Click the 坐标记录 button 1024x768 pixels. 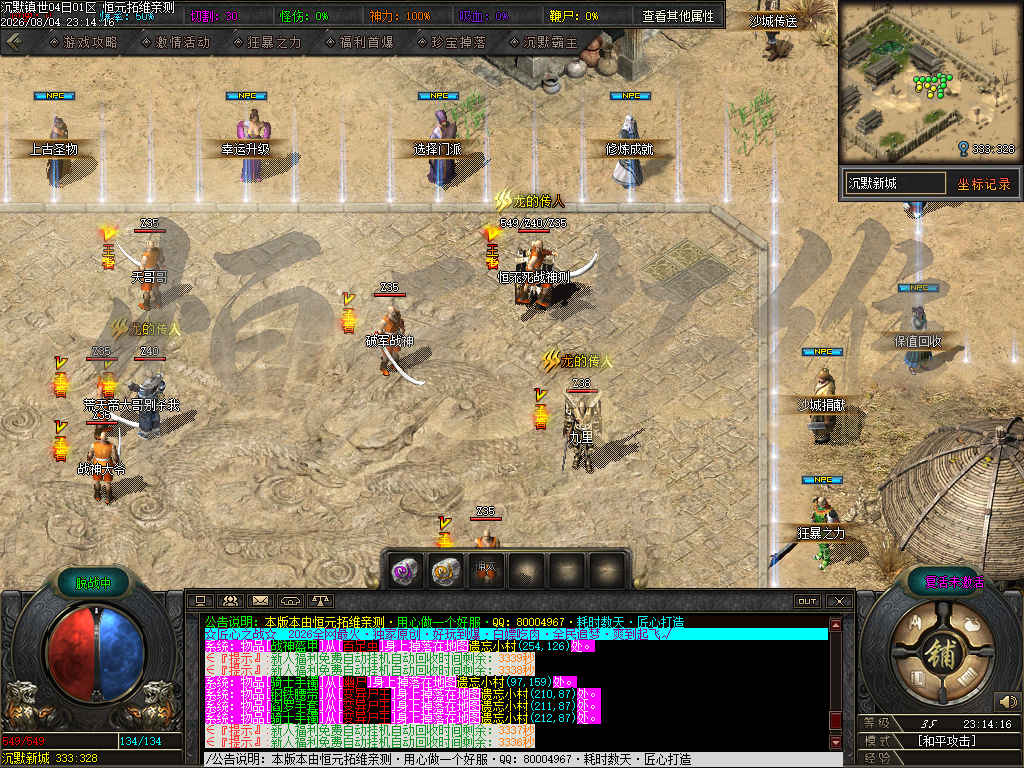point(984,184)
